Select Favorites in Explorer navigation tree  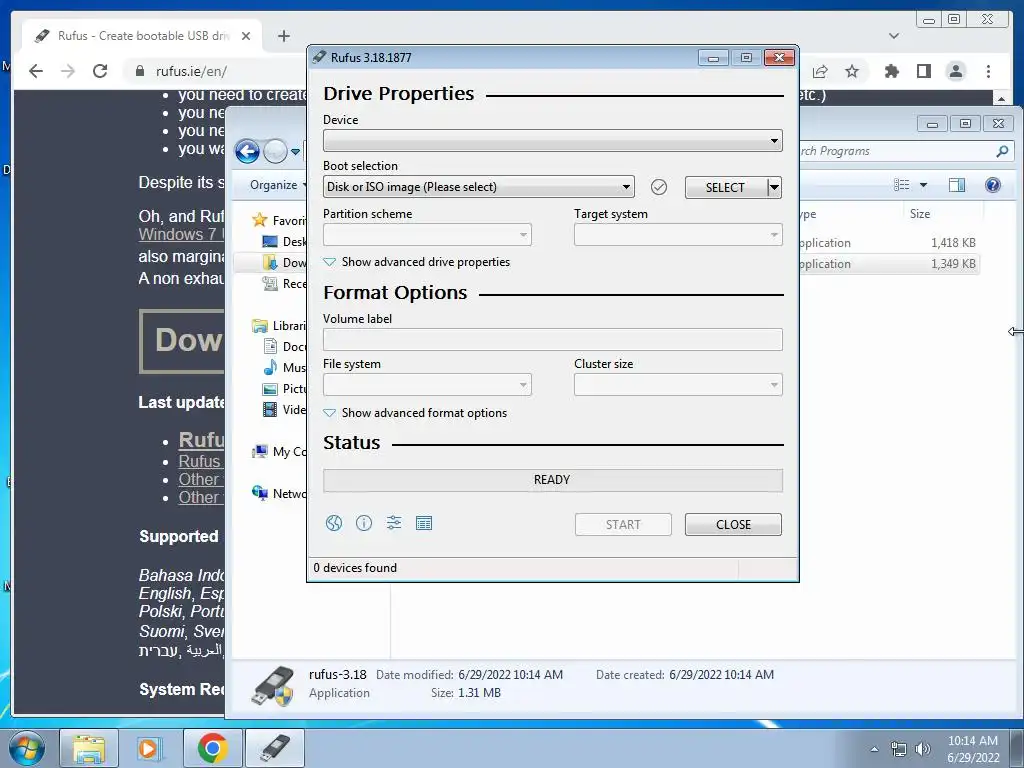click(280, 220)
